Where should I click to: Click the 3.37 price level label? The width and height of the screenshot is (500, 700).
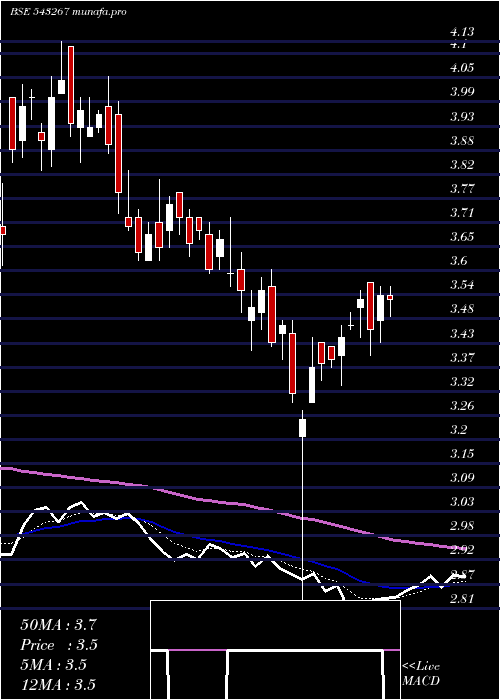pyautogui.click(x=462, y=358)
